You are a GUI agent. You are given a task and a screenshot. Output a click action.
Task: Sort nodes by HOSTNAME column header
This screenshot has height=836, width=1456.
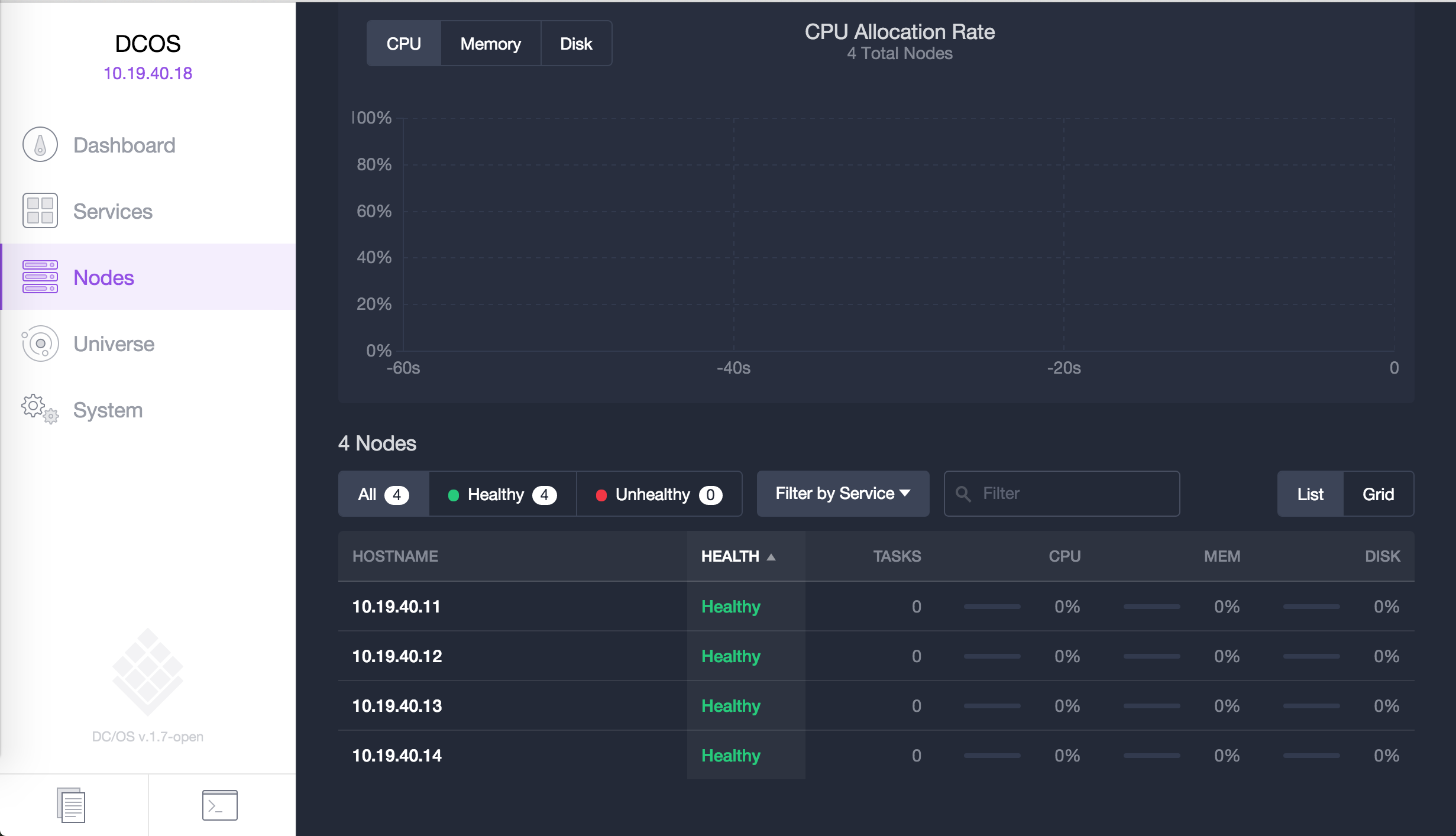[x=395, y=556]
